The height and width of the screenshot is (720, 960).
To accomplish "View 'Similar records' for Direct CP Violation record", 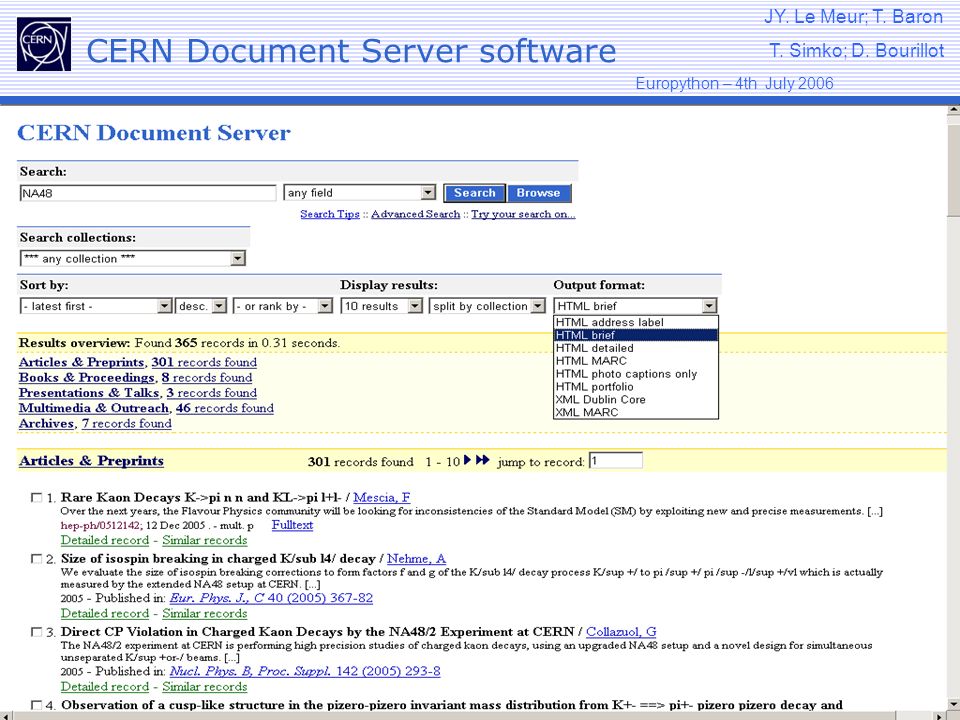I will coord(204,686).
